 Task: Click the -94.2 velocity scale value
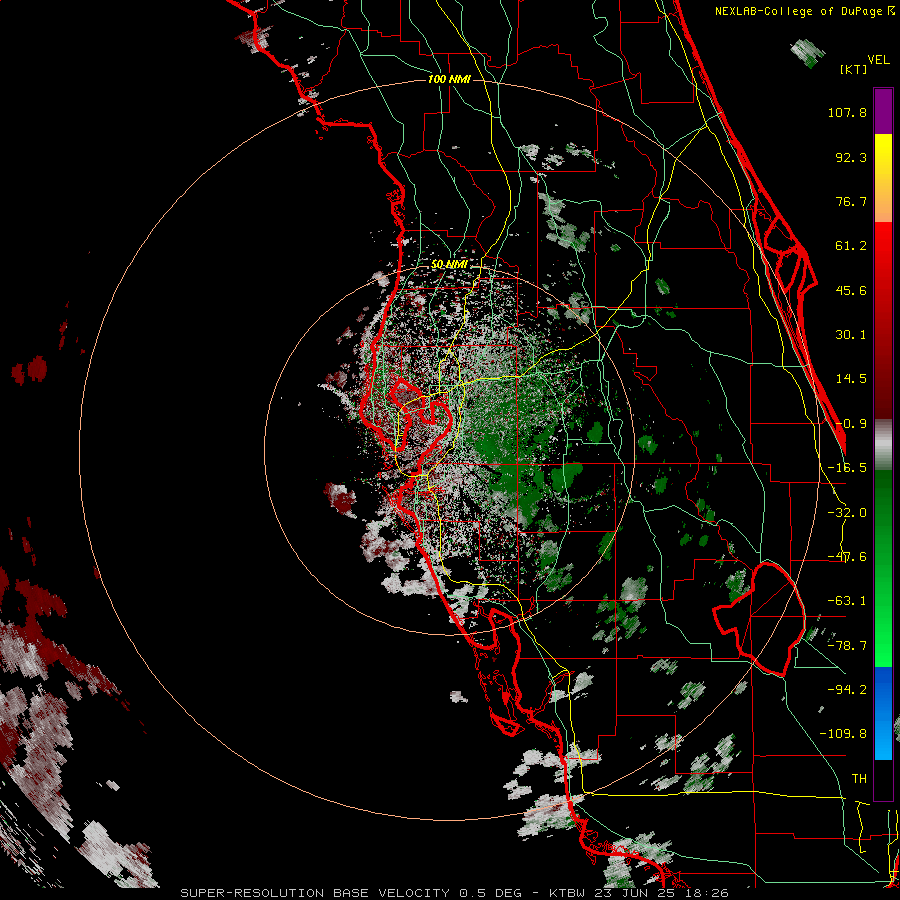[847, 689]
